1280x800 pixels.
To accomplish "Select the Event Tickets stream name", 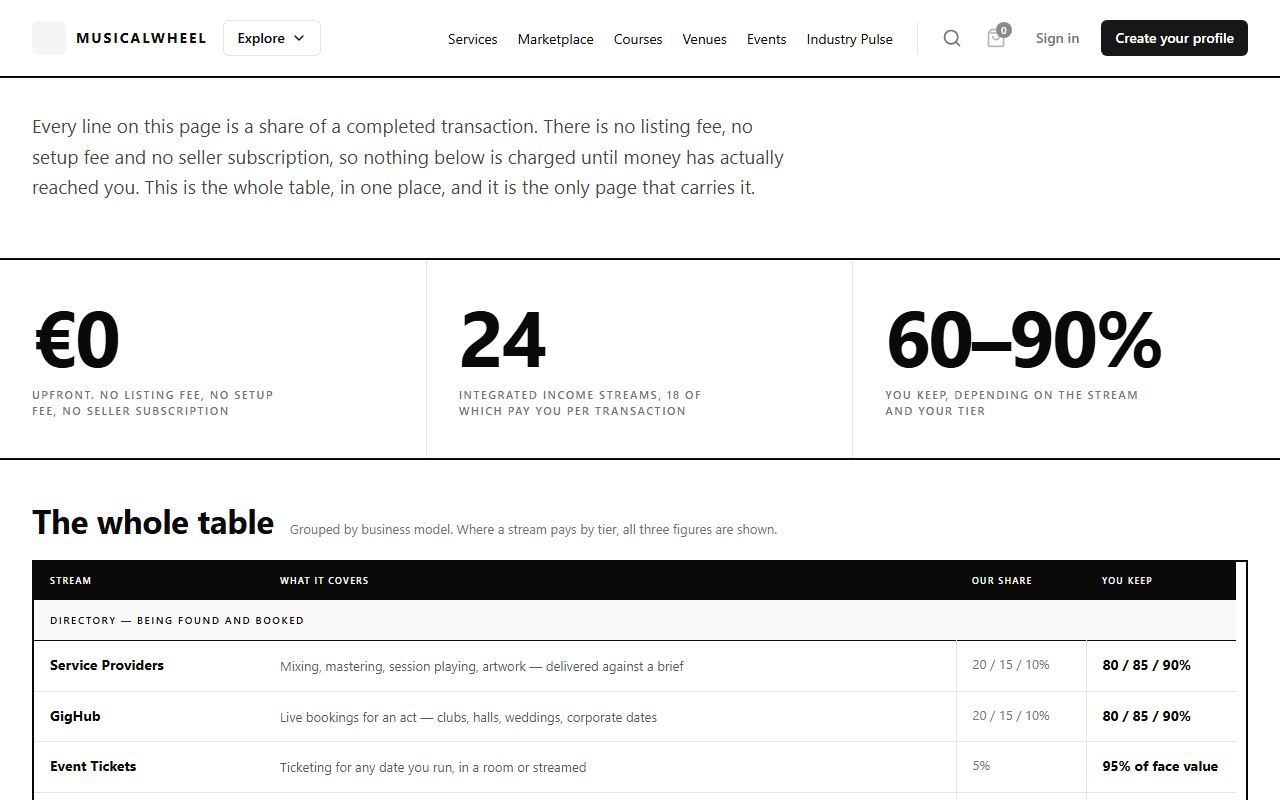I will click(93, 766).
